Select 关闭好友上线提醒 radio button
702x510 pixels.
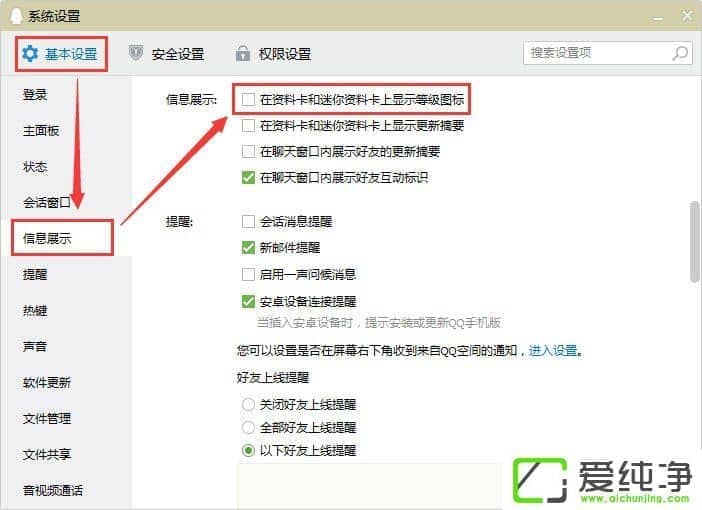(x=248, y=405)
